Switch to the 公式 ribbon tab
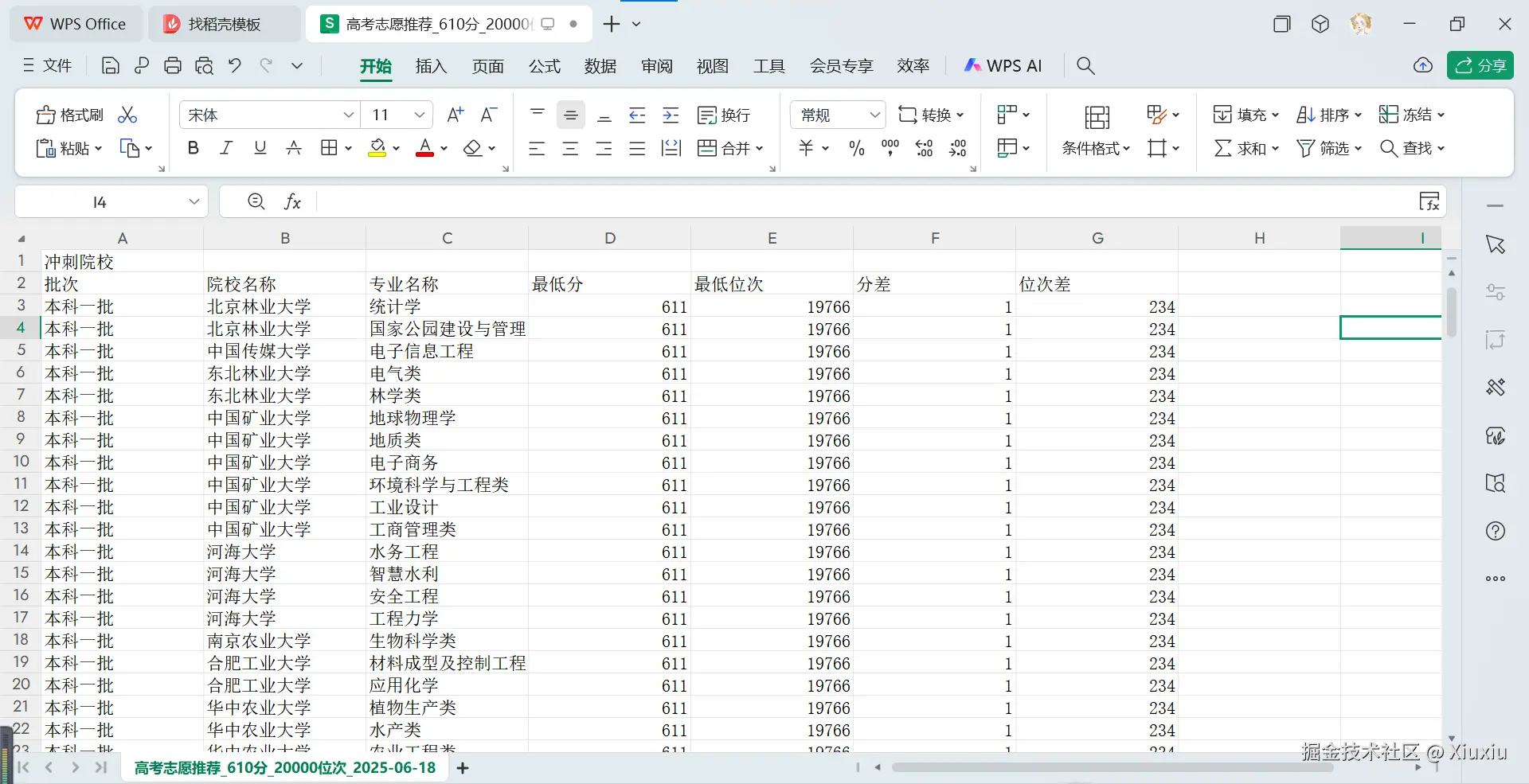This screenshot has width=1529, height=784. pyautogui.click(x=545, y=66)
